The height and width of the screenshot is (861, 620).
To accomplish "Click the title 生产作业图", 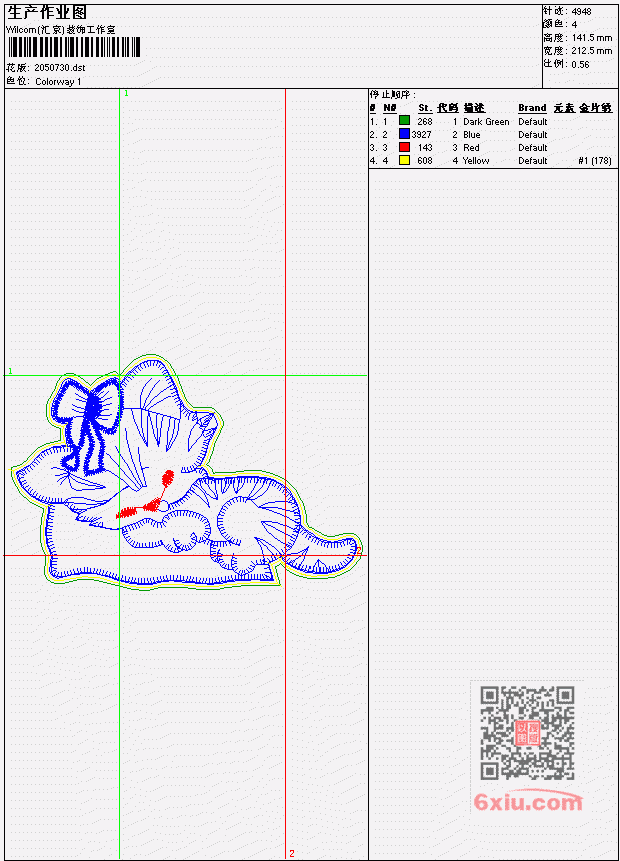I will [47, 13].
